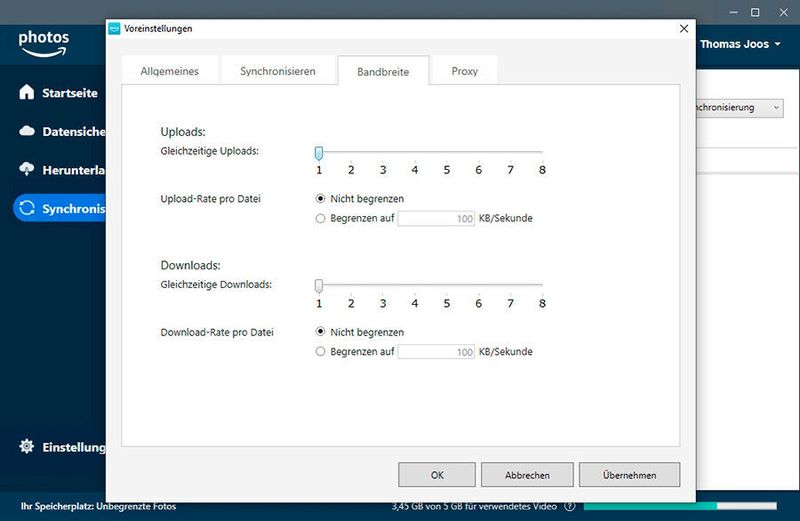Image resolution: width=800 pixels, height=521 pixels.
Task: Open the Startseite home icon
Action: (27, 92)
